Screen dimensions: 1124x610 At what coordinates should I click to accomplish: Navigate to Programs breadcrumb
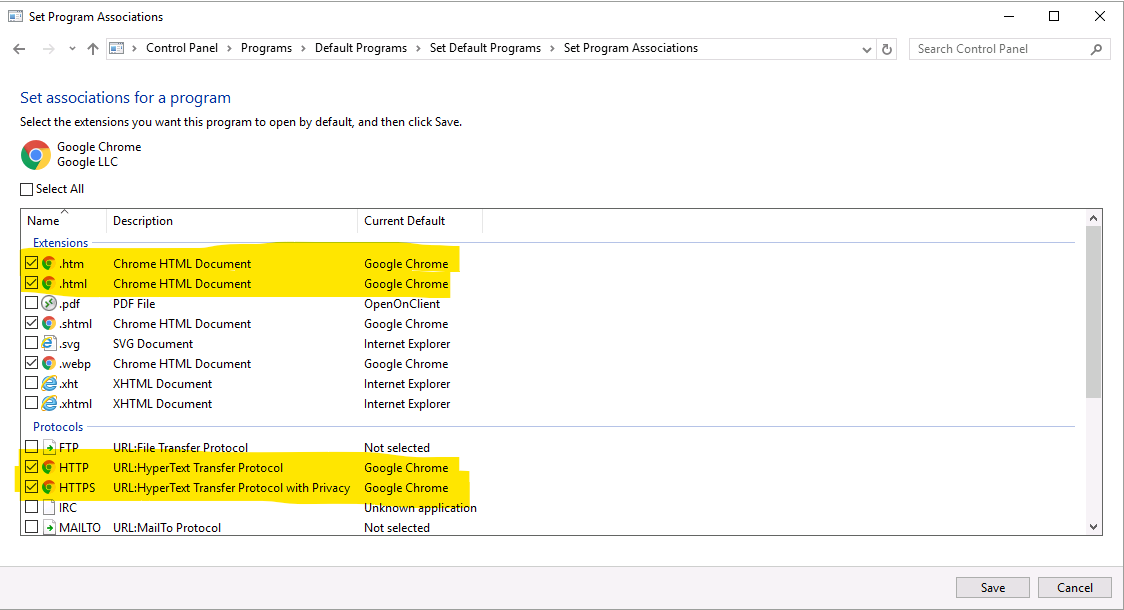click(267, 48)
